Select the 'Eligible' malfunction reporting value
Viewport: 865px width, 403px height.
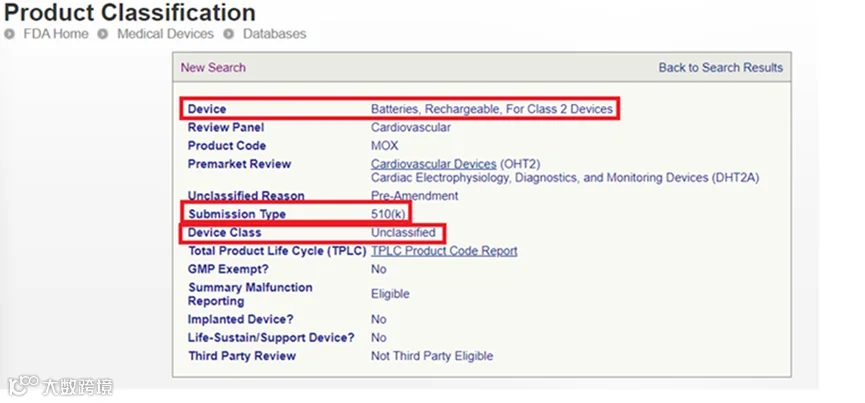390,294
